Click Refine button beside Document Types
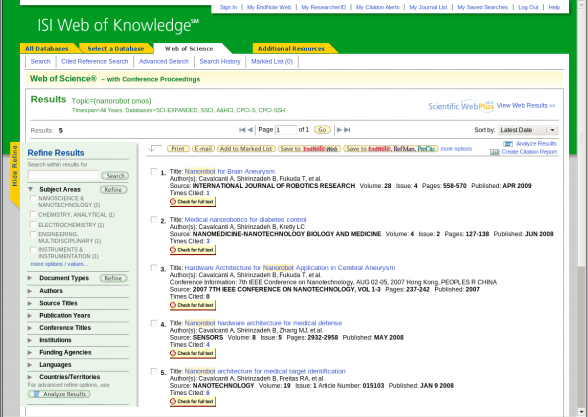The image size is (588, 417). tap(114, 278)
